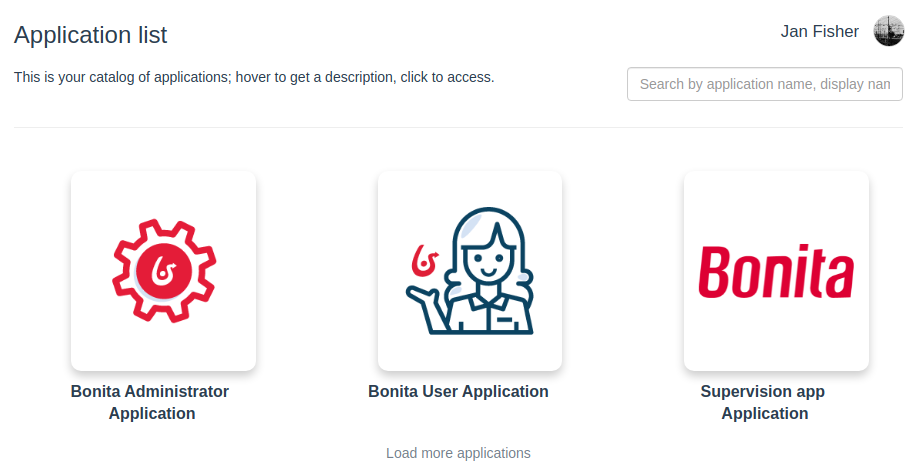
Task: Click the Bonita User Application label
Action: point(458,391)
